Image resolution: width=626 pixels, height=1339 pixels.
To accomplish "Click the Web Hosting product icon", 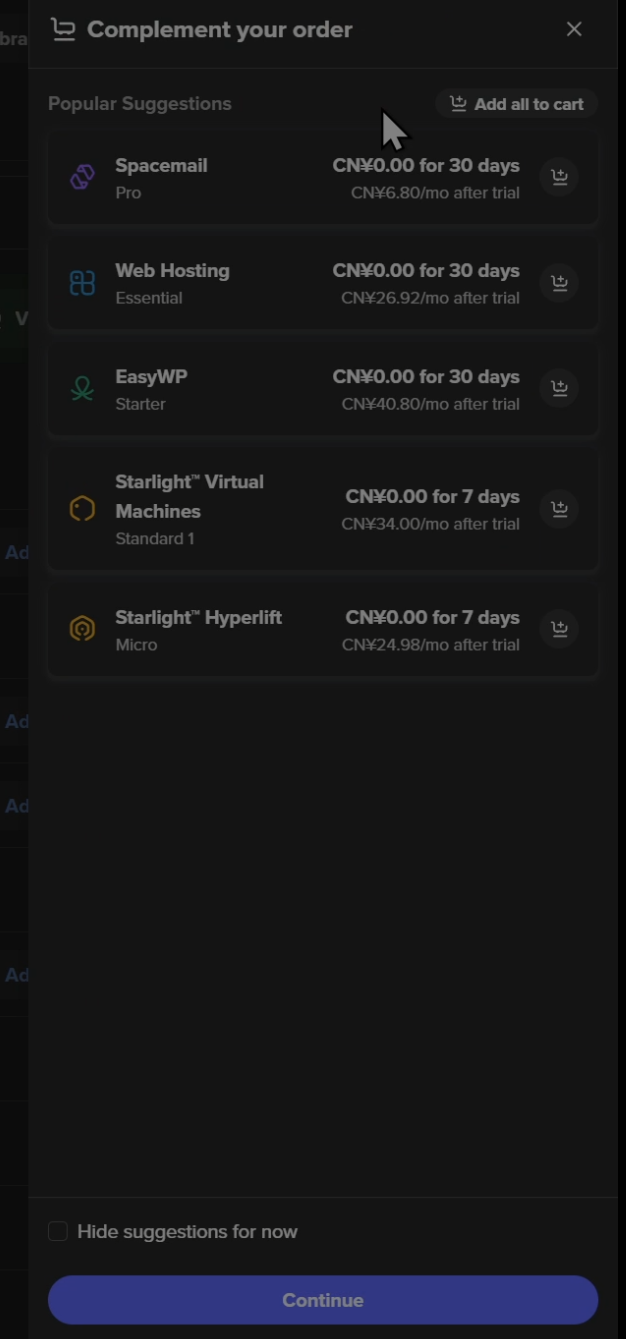I will click(82, 283).
